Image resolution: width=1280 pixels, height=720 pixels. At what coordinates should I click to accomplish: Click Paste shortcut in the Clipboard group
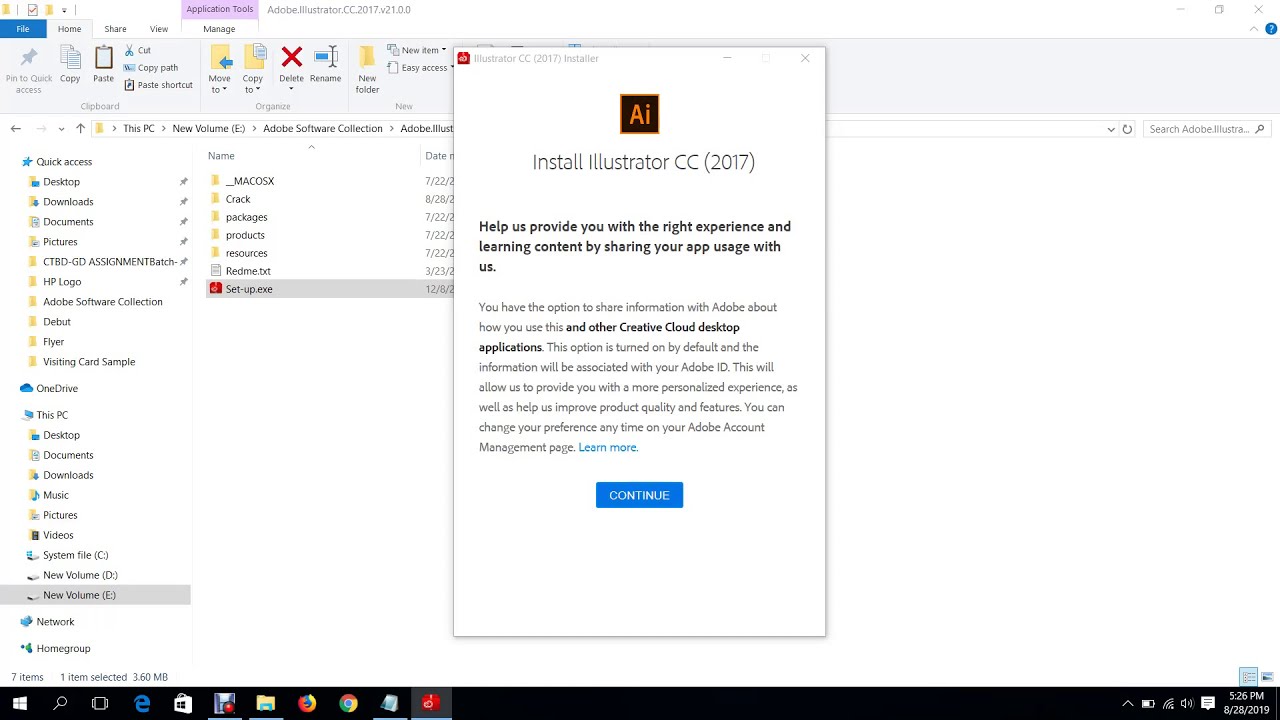pyautogui.click(x=158, y=85)
